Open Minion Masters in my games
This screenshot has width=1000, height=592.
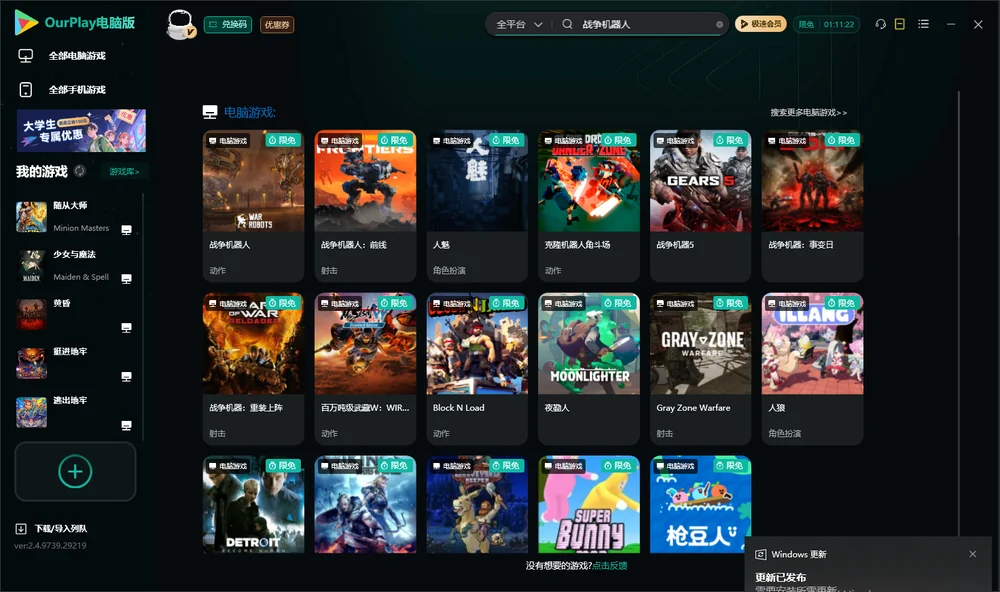[x=73, y=216]
